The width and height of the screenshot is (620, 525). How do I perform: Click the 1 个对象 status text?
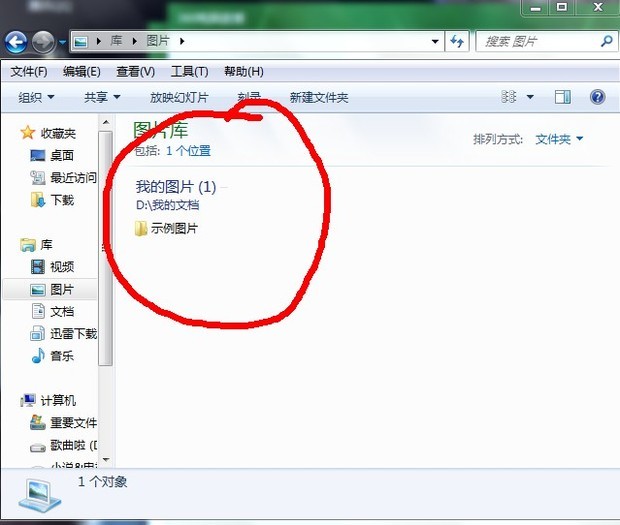(103, 482)
